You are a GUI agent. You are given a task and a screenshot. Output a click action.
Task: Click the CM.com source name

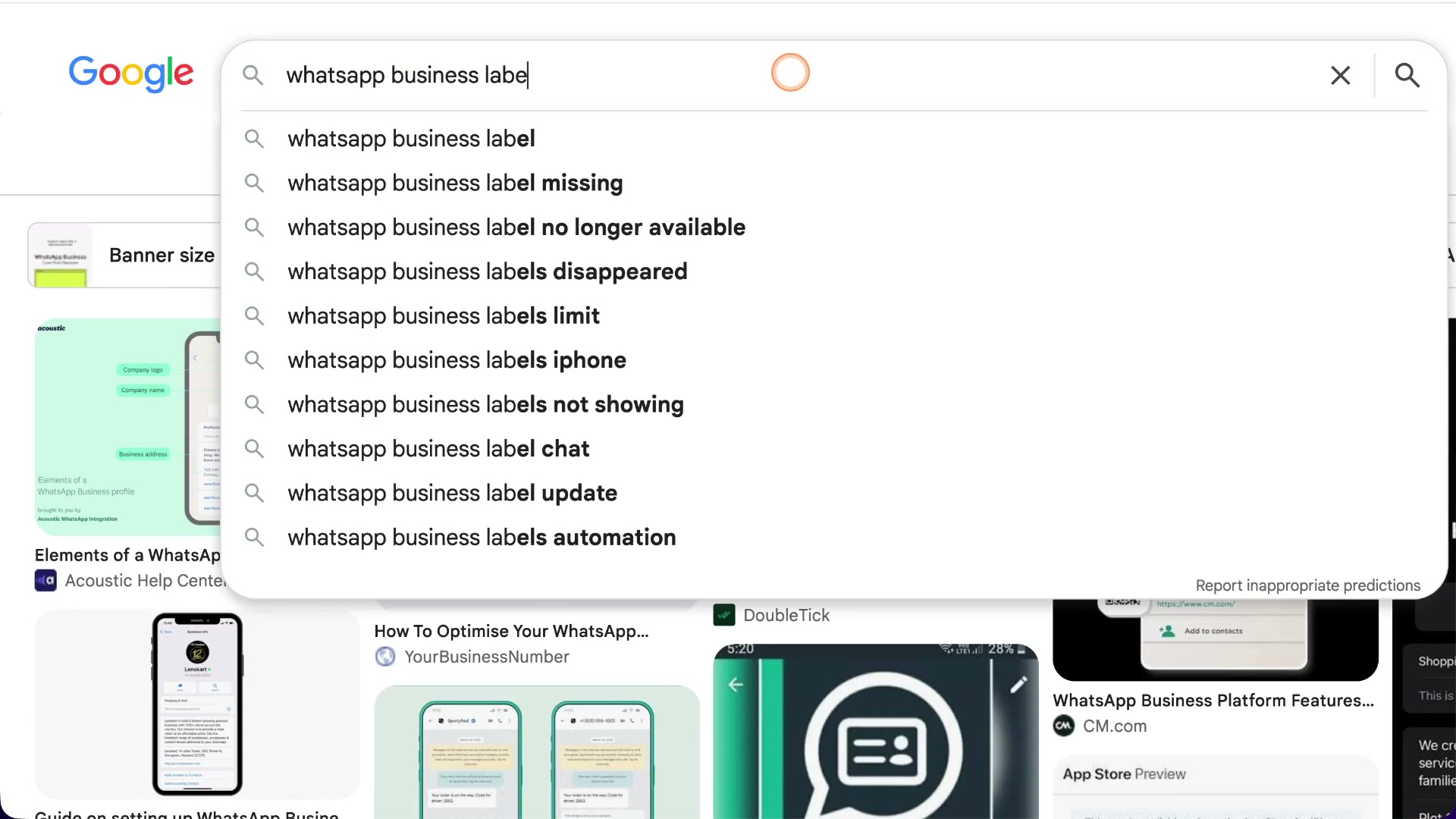point(1115,726)
